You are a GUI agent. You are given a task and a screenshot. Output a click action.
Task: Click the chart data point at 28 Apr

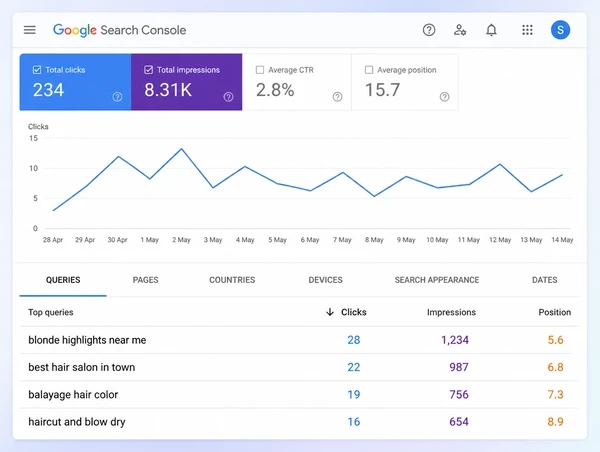[54, 210]
